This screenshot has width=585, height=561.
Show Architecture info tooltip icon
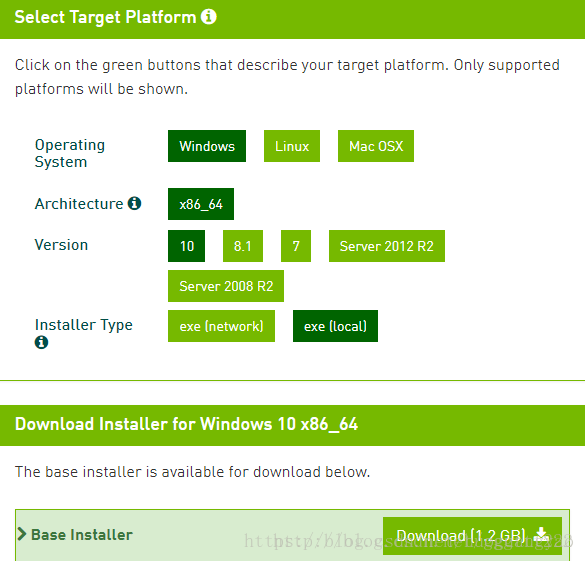tap(134, 203)
